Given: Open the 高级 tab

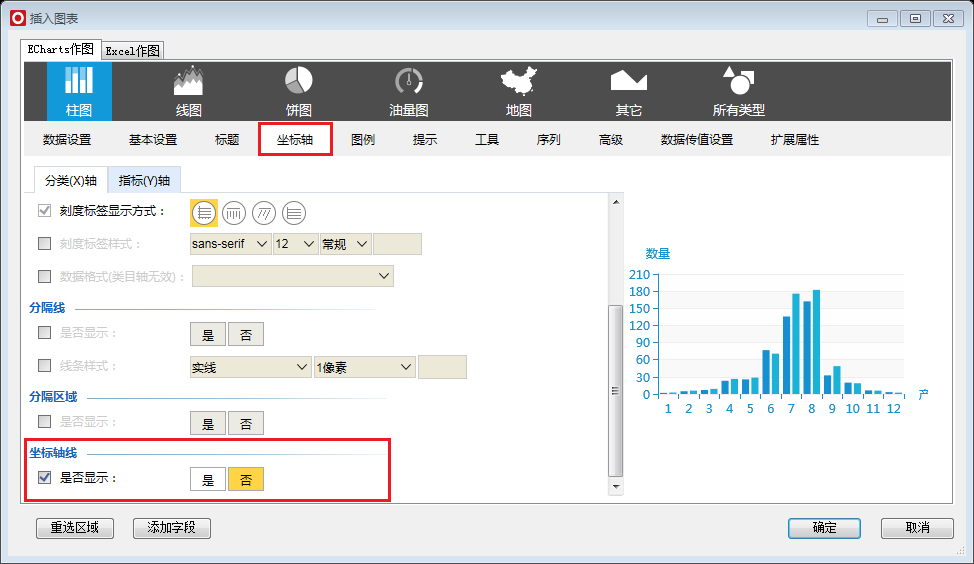Looking at the screenshot, I should point(611,139).
